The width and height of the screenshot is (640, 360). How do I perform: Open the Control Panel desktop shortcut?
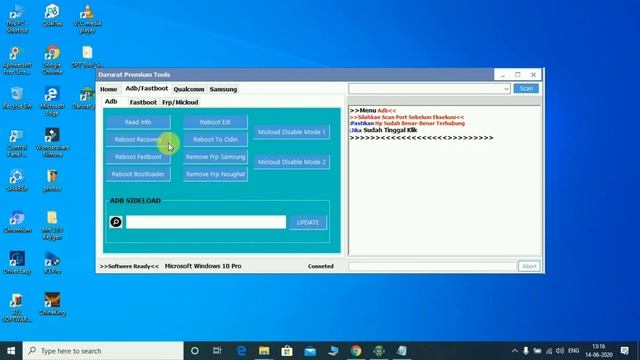17,143
